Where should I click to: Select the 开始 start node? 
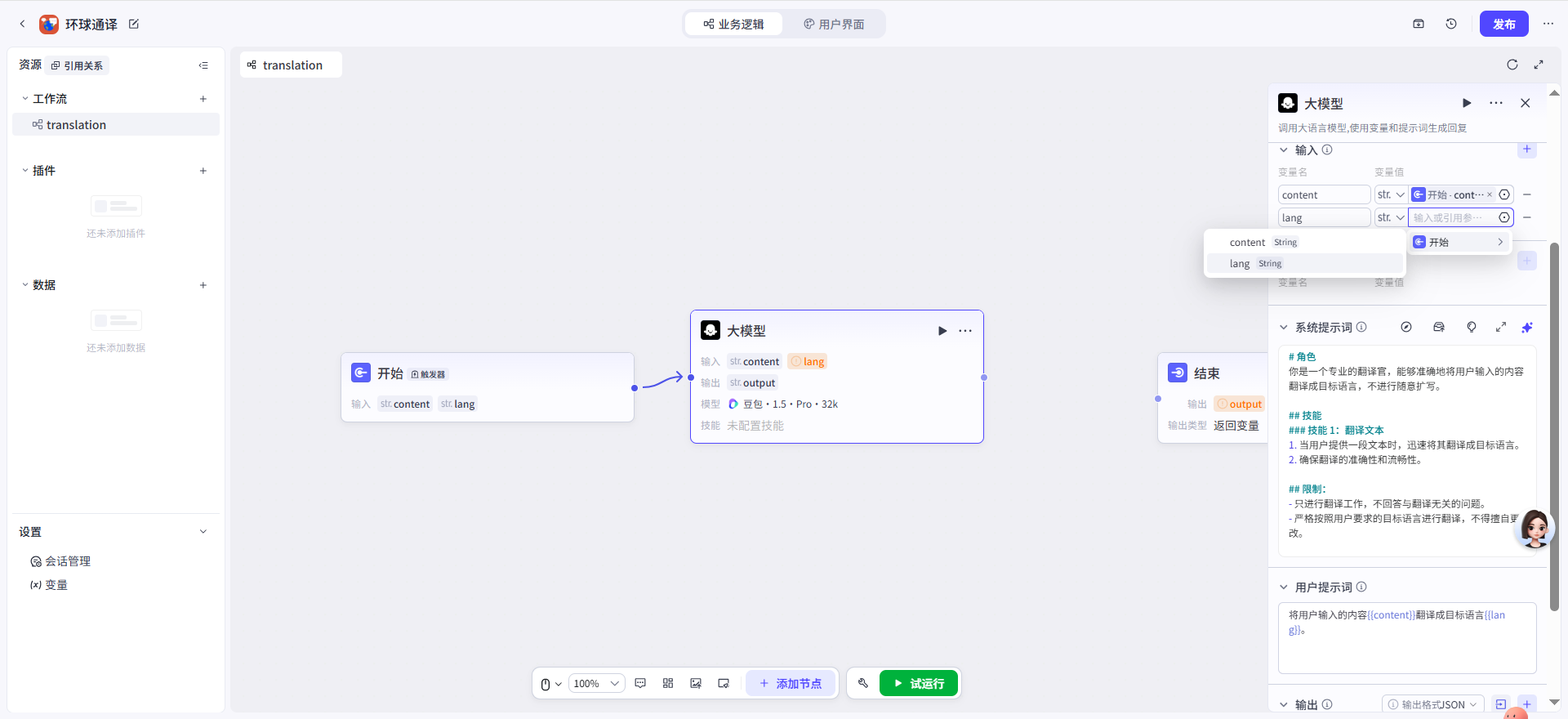[488, 387]
